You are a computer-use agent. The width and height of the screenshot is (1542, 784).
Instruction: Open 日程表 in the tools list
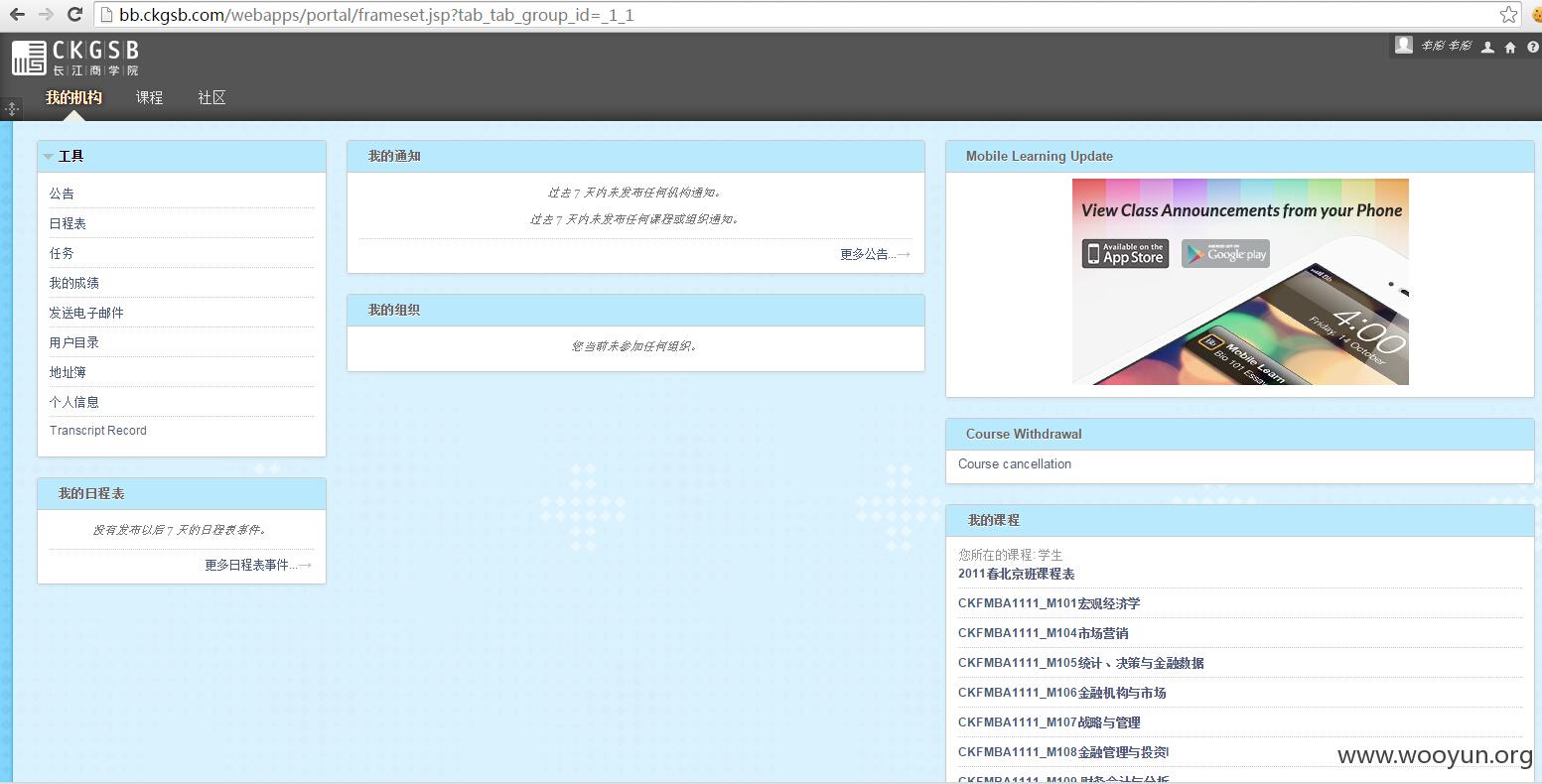coord(68,223)
